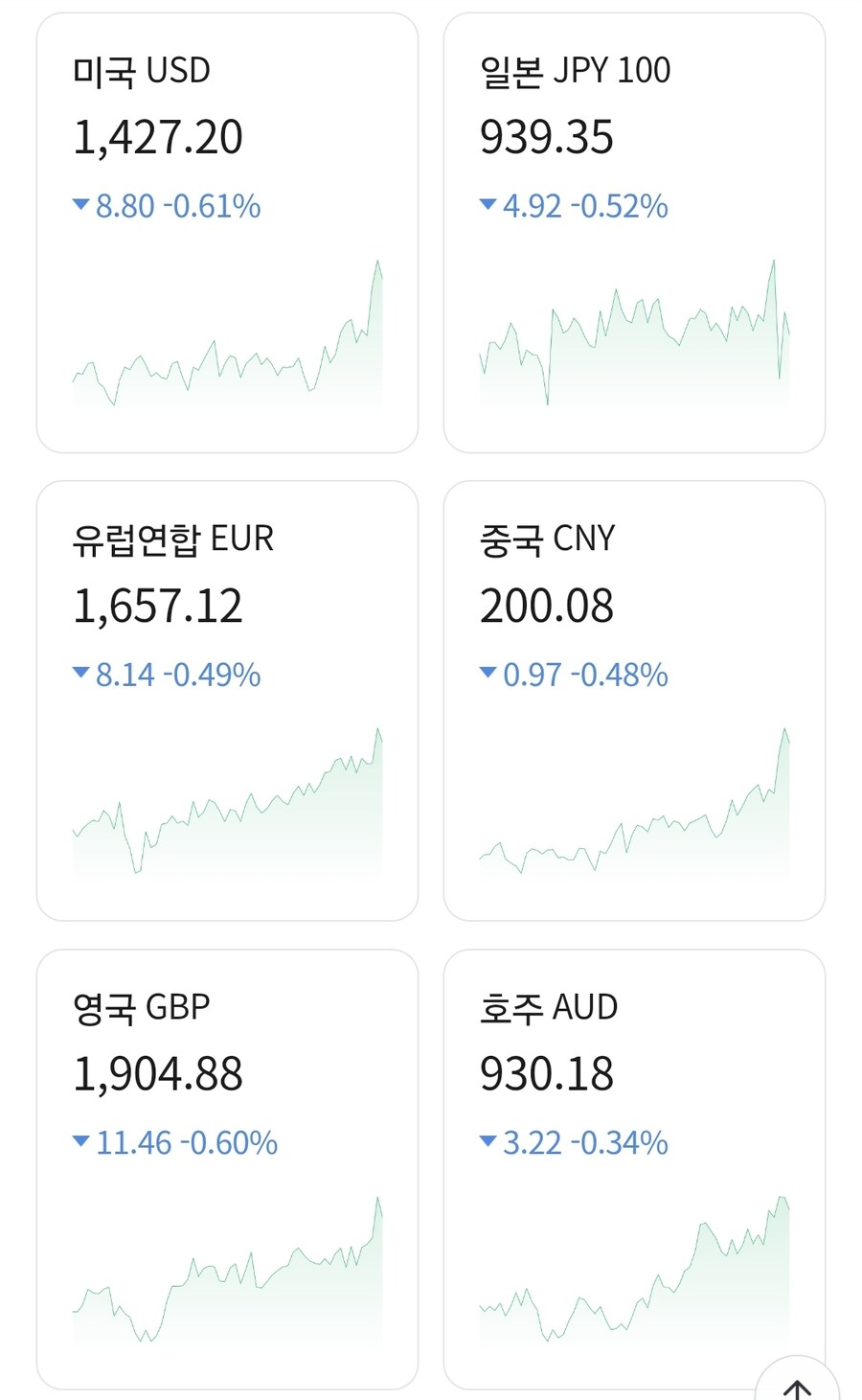
Task: Click the AUD down-triangle change indicator
Action: click(x=488, y=1141)
